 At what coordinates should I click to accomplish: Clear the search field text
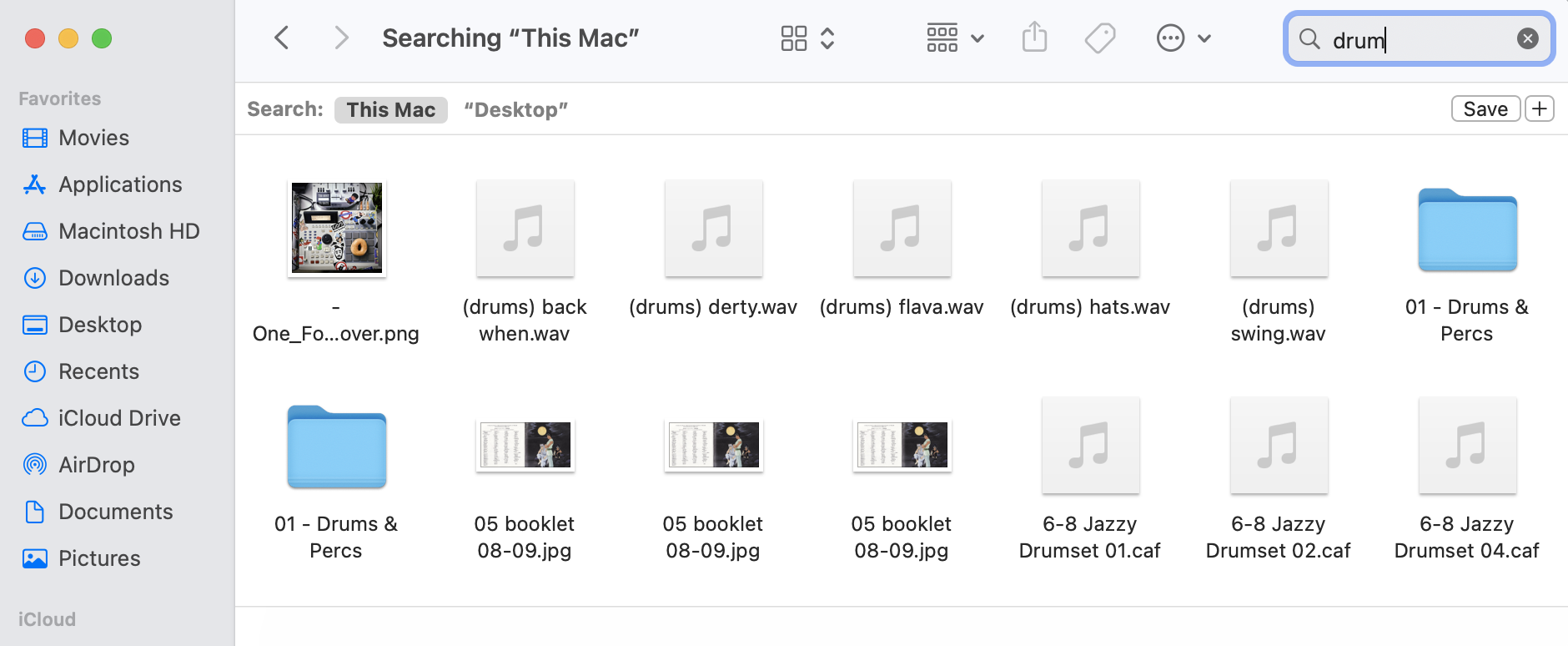(x=1527, y=38)
